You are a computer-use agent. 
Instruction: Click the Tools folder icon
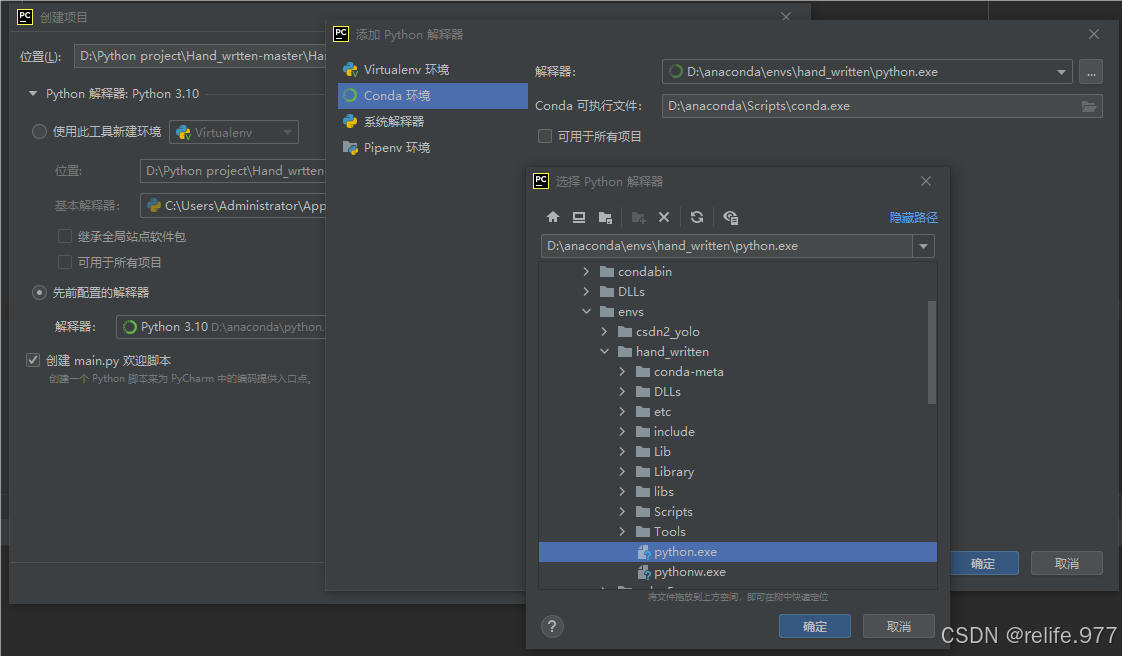pos(643,532)
